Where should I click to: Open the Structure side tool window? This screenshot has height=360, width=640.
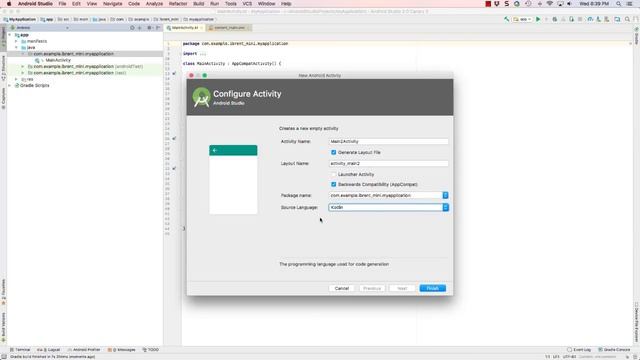tap(3, 69)
